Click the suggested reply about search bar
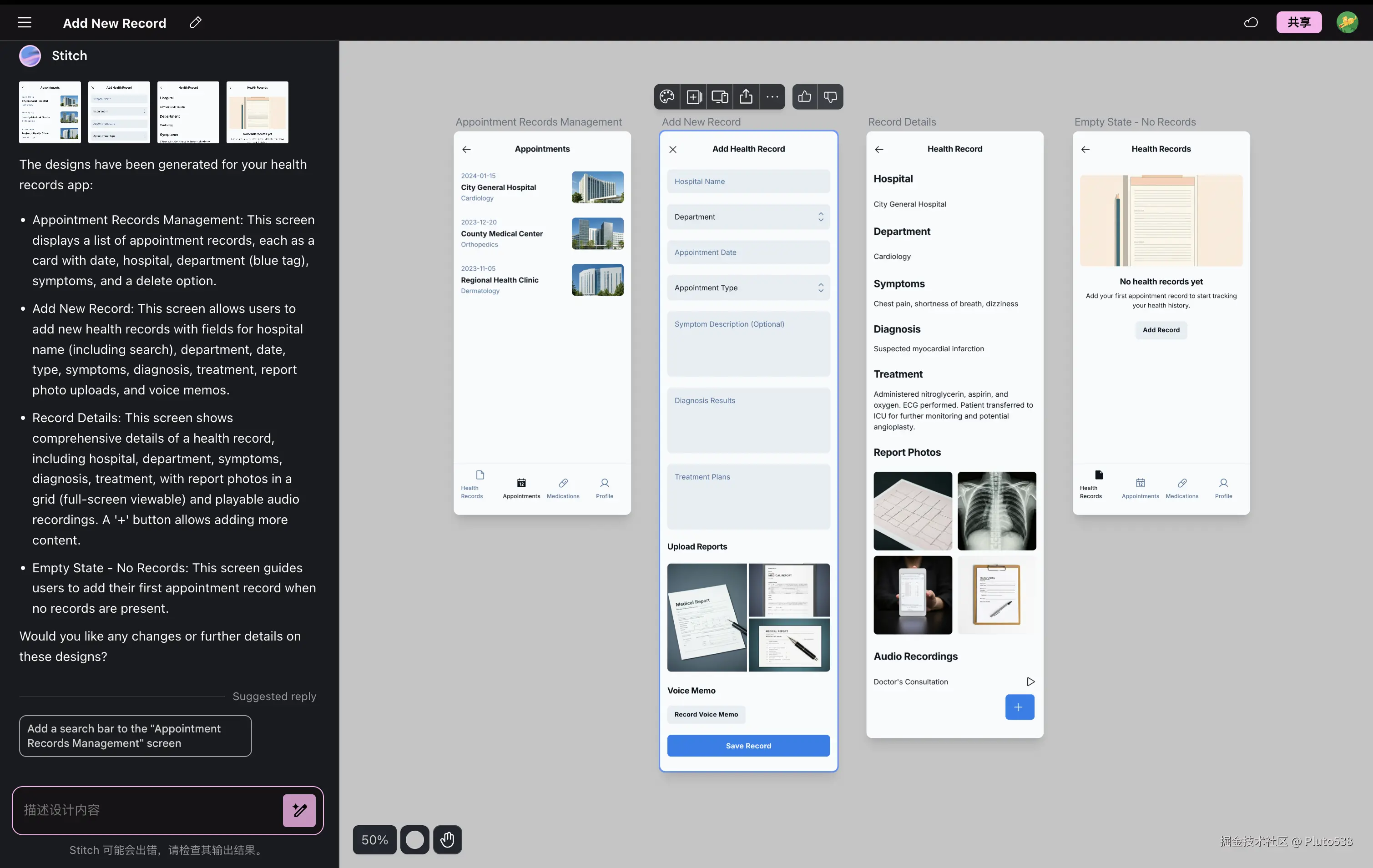 [135, 736]
